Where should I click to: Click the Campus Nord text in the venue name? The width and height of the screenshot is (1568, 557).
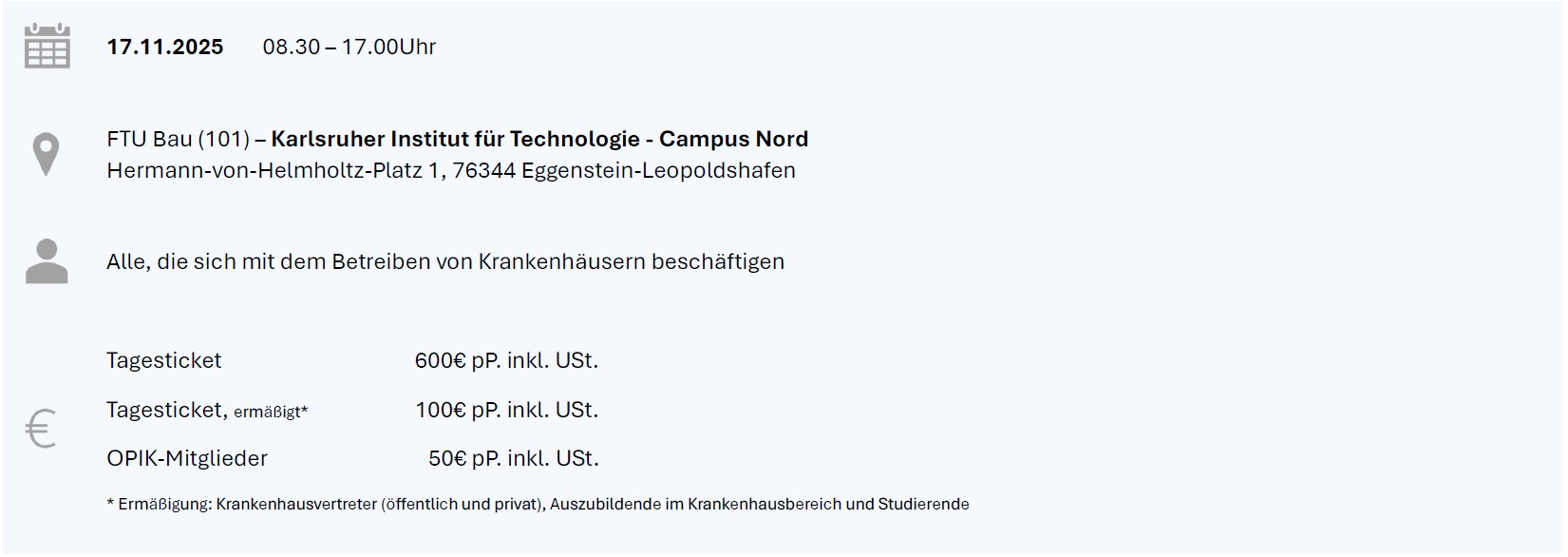tap(733, 140)
